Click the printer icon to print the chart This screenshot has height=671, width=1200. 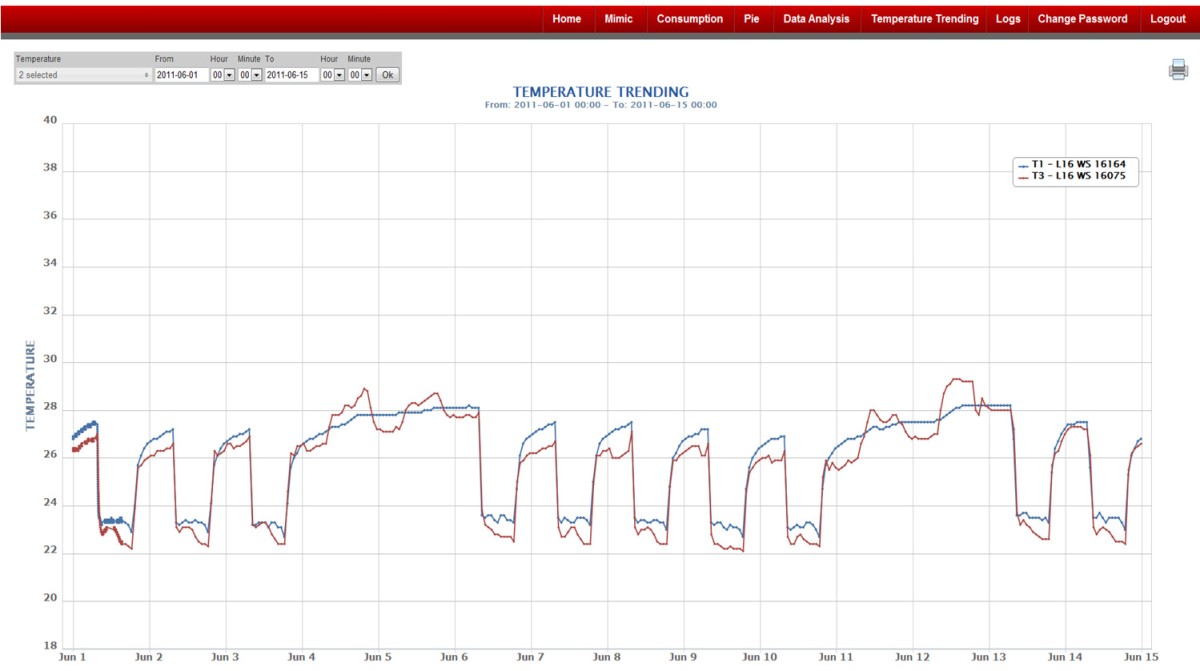pyautogui.click(x=1178, y=70)
